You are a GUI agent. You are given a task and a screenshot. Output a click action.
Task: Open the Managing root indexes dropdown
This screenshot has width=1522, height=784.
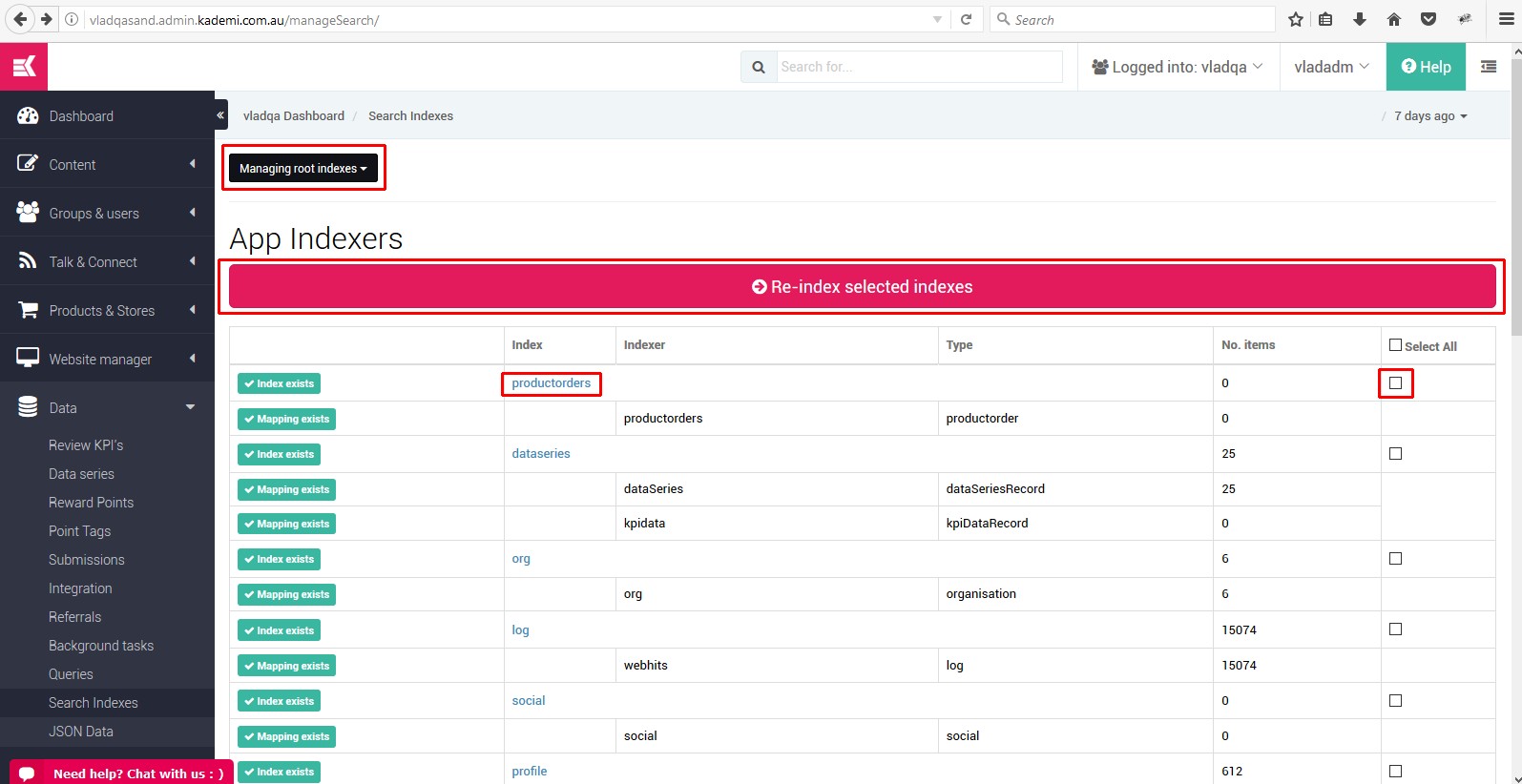[x=303, y=168]
